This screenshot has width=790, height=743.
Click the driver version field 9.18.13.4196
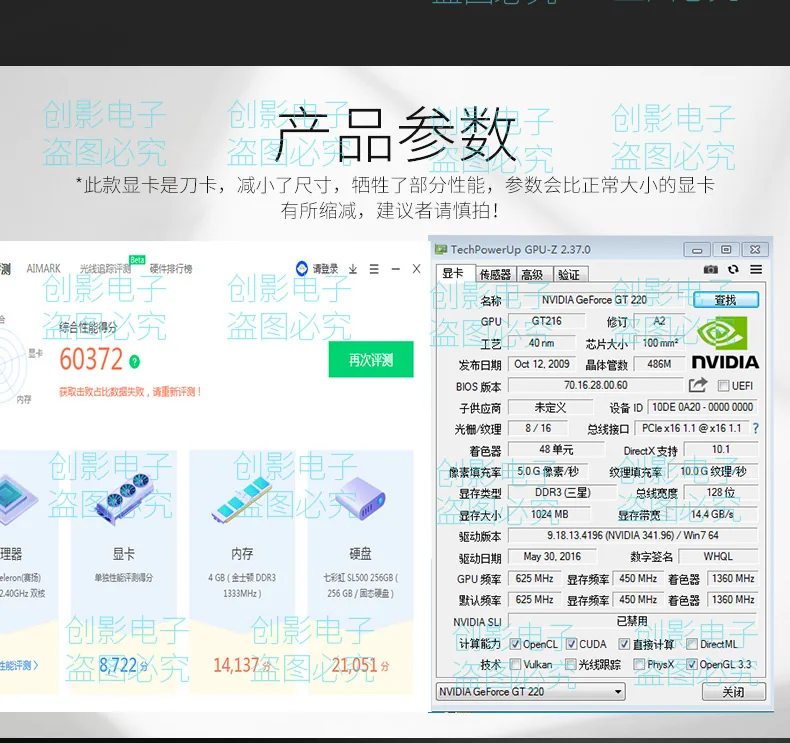(633, 535)
